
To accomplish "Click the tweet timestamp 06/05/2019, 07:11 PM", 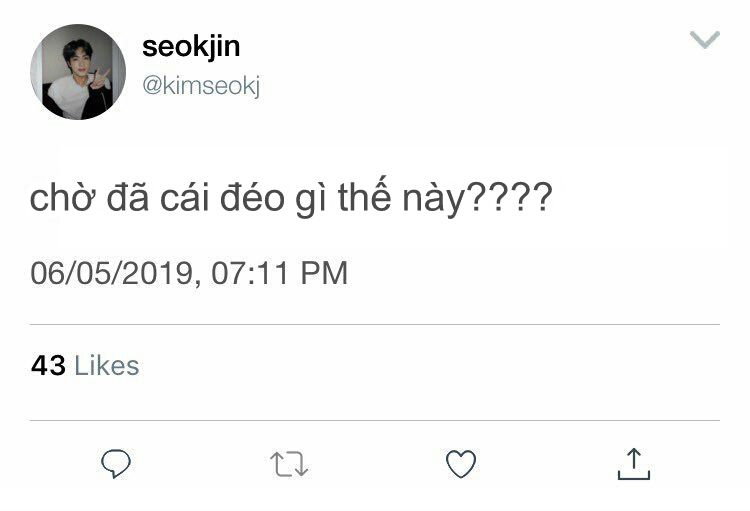I will click(189, 273).
